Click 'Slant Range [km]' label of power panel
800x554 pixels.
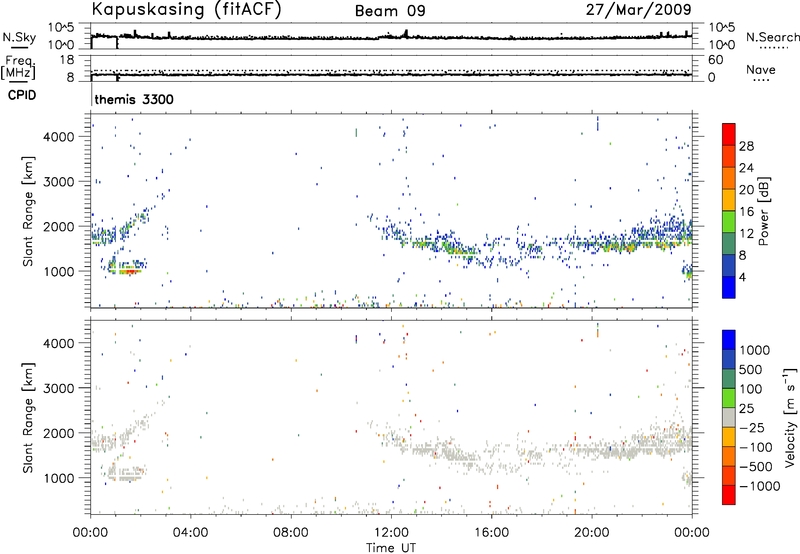28,211
